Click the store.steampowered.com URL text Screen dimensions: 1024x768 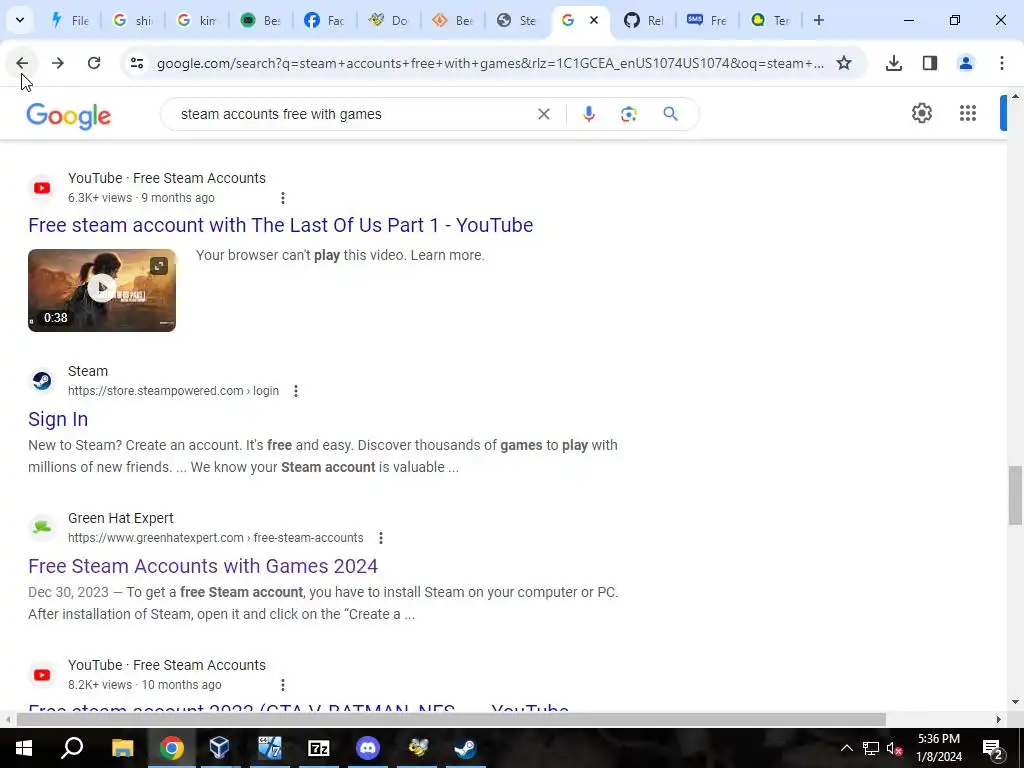[x=173, y=391]
